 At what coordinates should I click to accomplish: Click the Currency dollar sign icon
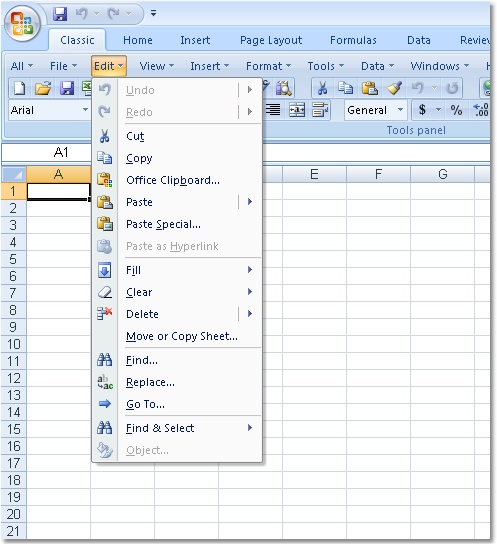[422, 110]
